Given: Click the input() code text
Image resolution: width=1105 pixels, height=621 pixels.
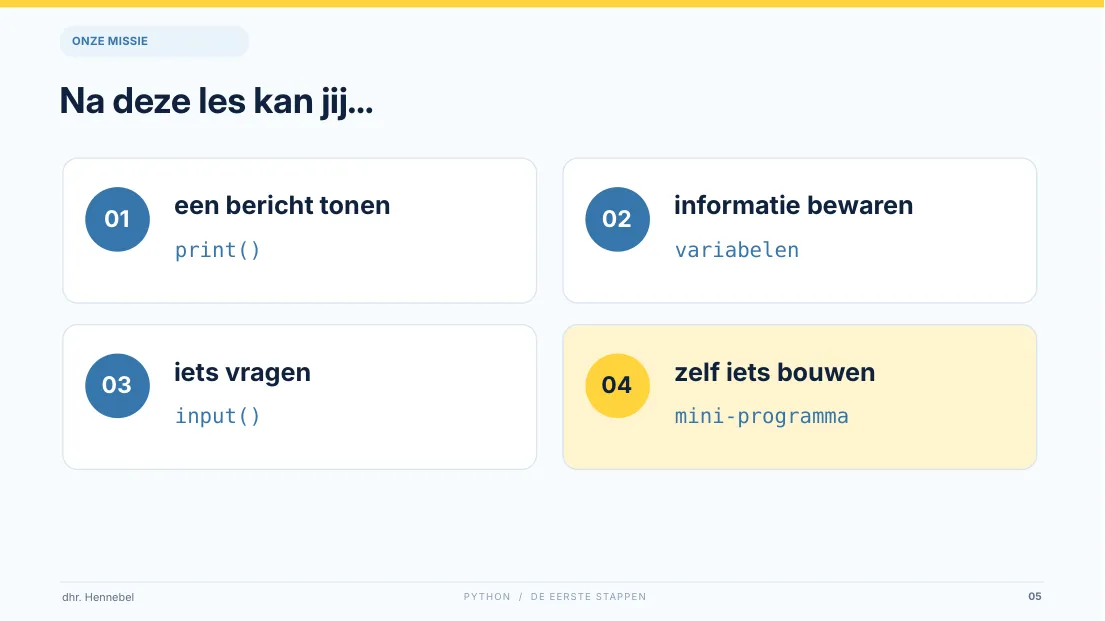Looking at the screenshot, I should tap(218, 416).
